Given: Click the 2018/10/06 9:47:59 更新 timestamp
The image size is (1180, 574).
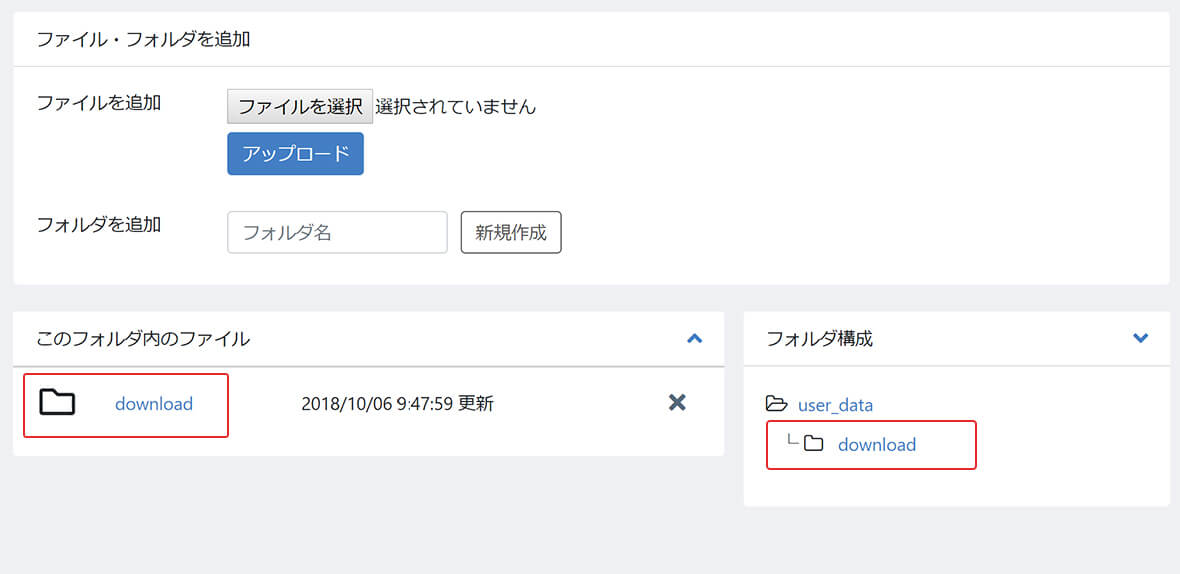Looking at the screenshot, I should point(397,404).
